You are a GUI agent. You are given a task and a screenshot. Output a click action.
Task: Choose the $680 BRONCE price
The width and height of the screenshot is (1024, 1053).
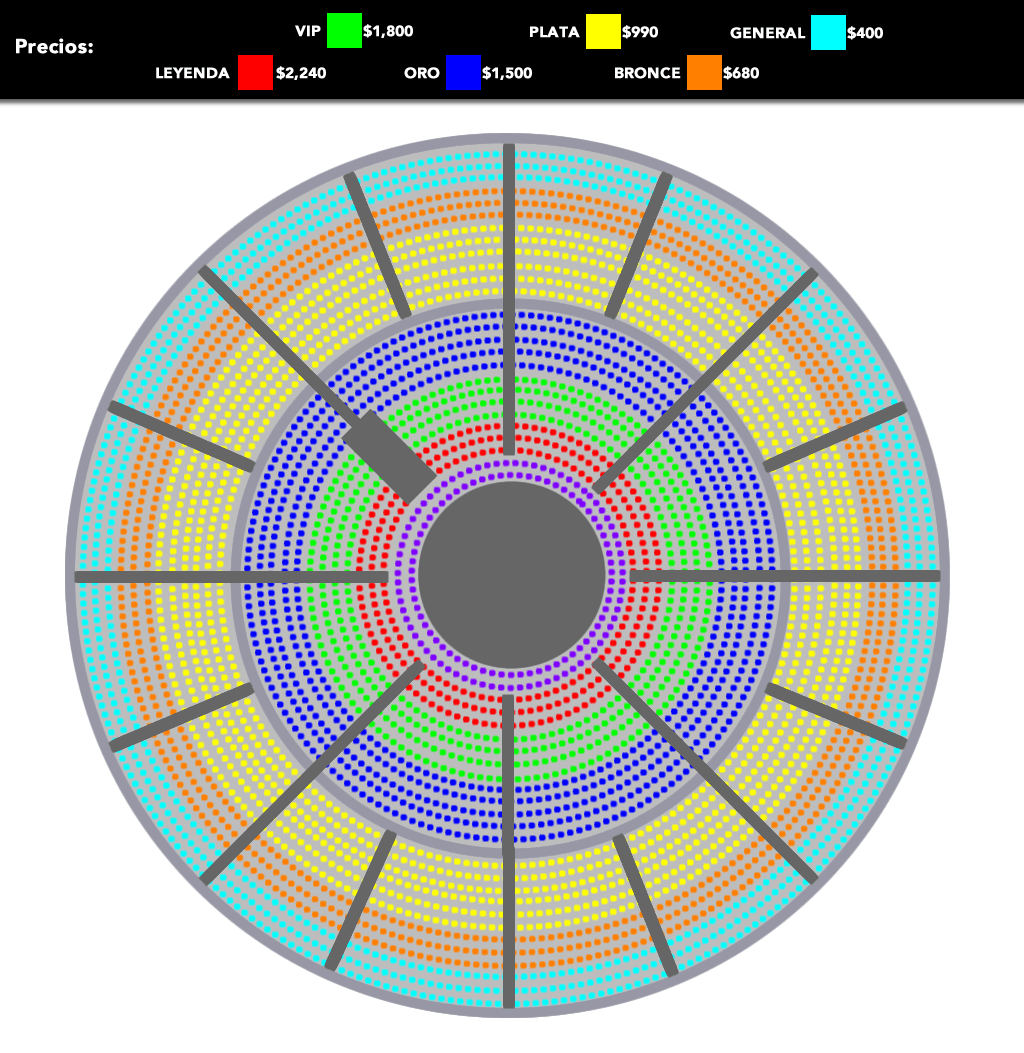tap(741, 73)
